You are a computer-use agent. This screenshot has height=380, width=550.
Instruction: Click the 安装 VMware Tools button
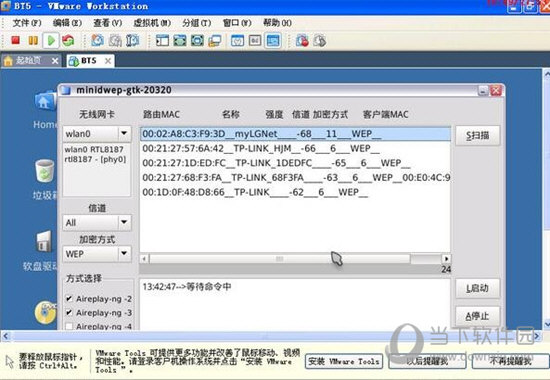pos(344,361)
